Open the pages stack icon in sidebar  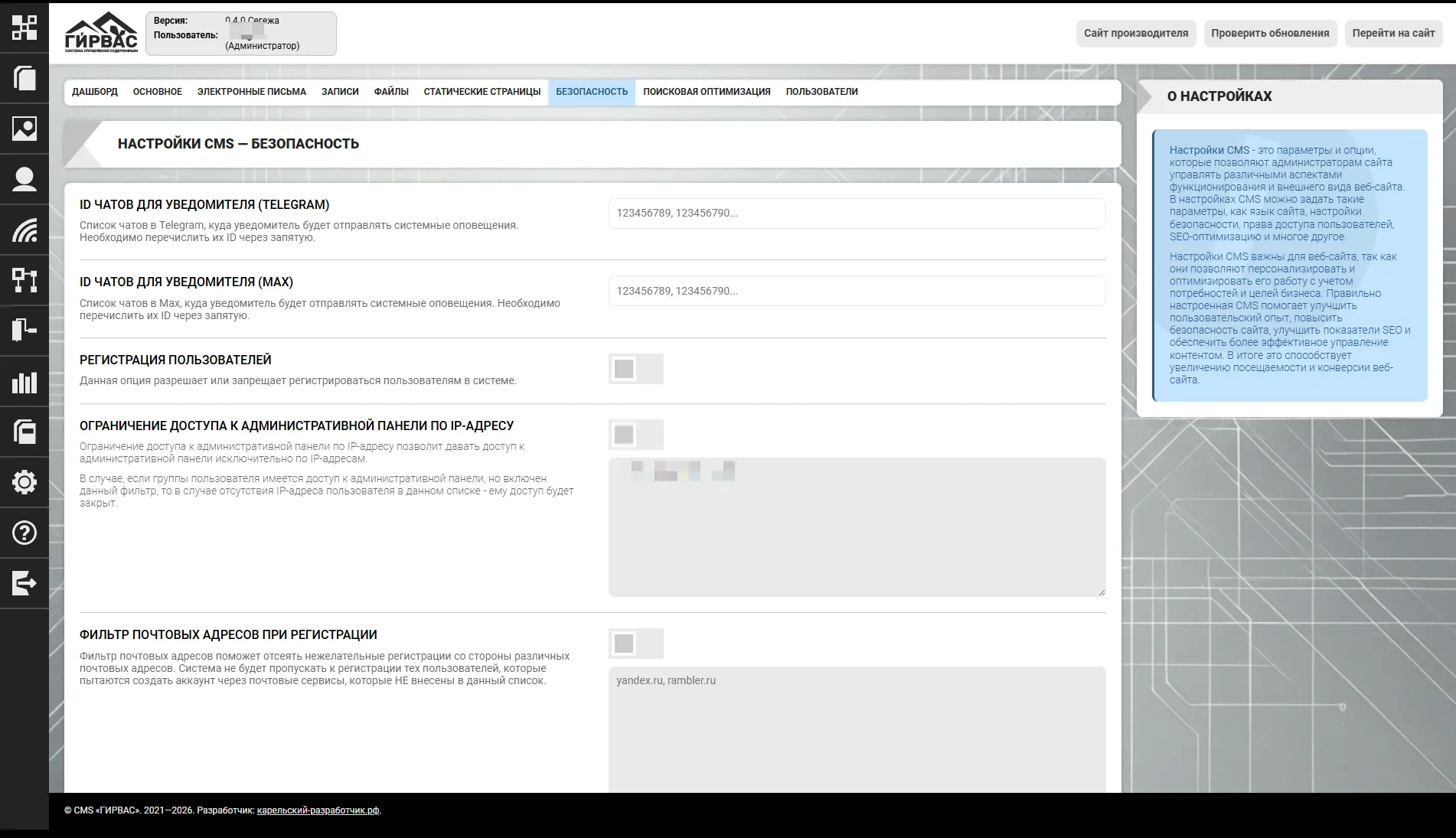[x=24, y=78]
